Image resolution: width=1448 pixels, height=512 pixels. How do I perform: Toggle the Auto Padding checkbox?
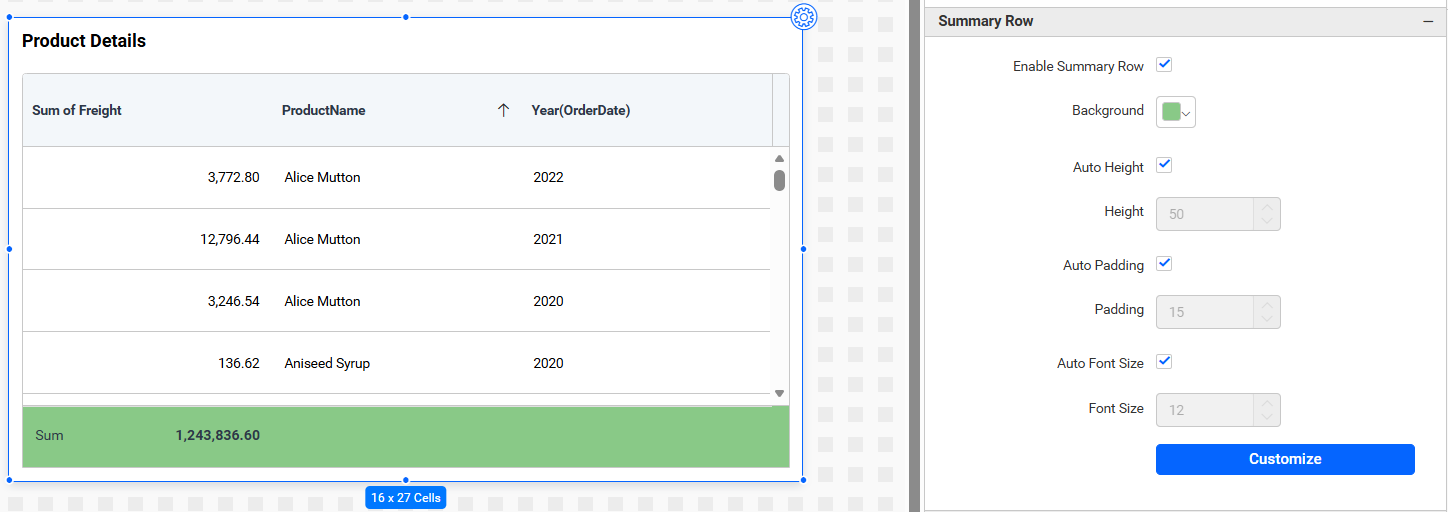tap(1164, 264)
